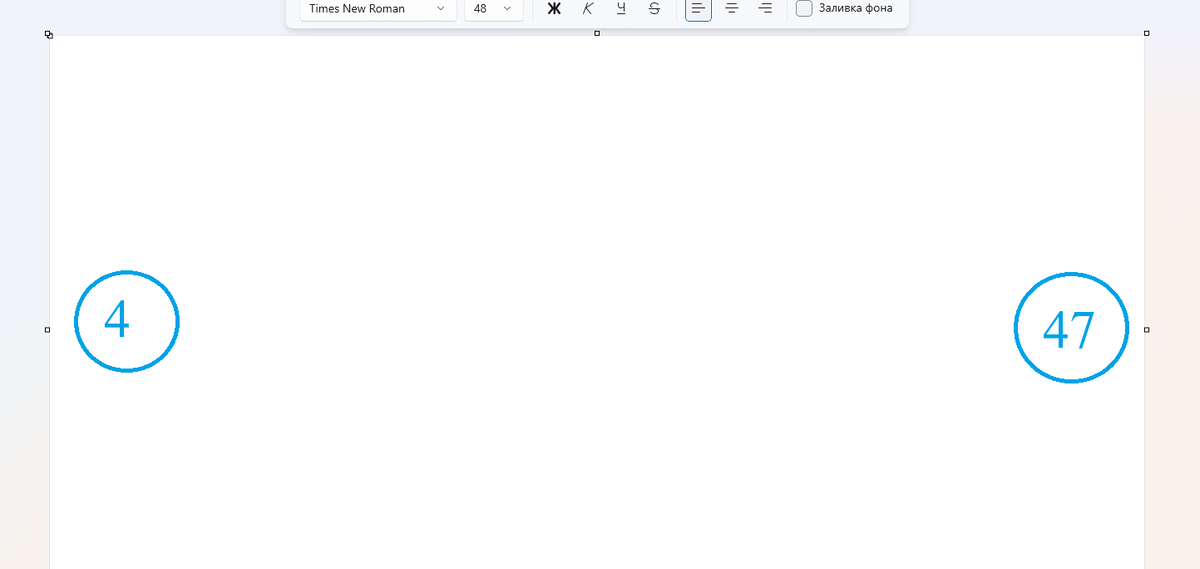Toggle underline formatting (Ч)

[x=621, y=9]
